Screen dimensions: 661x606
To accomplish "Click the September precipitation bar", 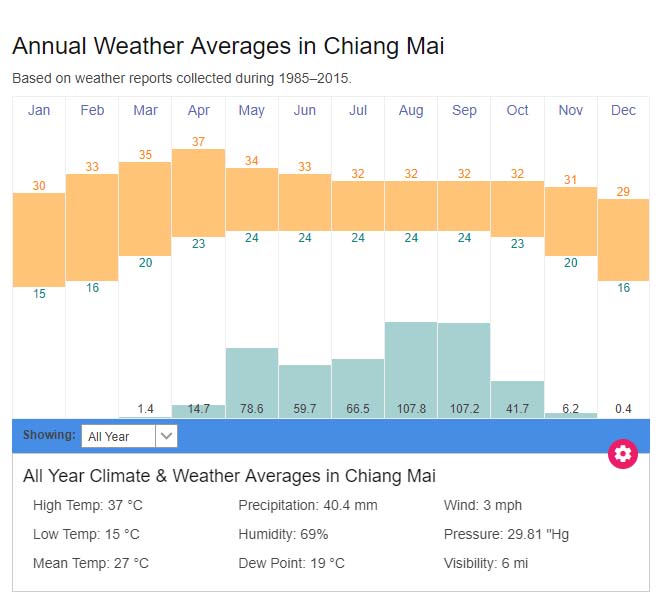I will coord(464,368).
